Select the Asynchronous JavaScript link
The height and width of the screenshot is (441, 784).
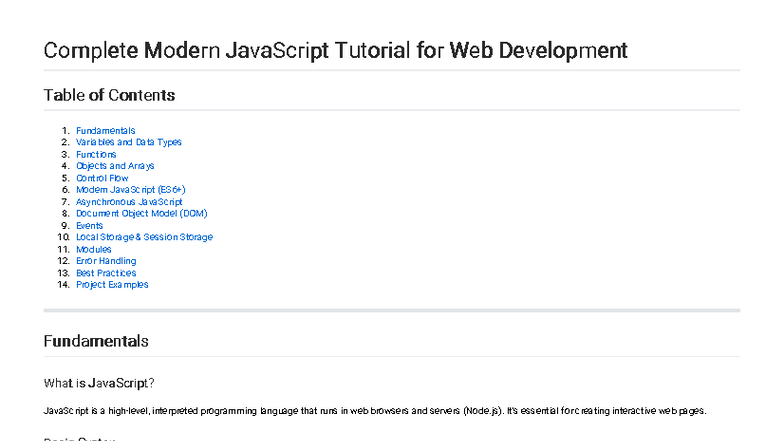[129, 202]
